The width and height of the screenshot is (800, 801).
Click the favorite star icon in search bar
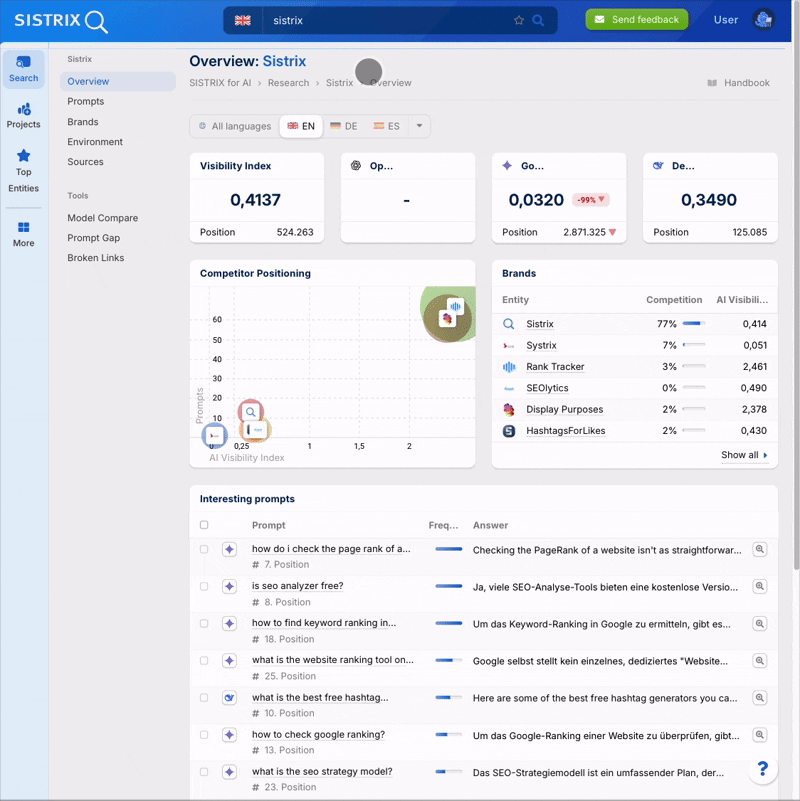coord(519,20)
